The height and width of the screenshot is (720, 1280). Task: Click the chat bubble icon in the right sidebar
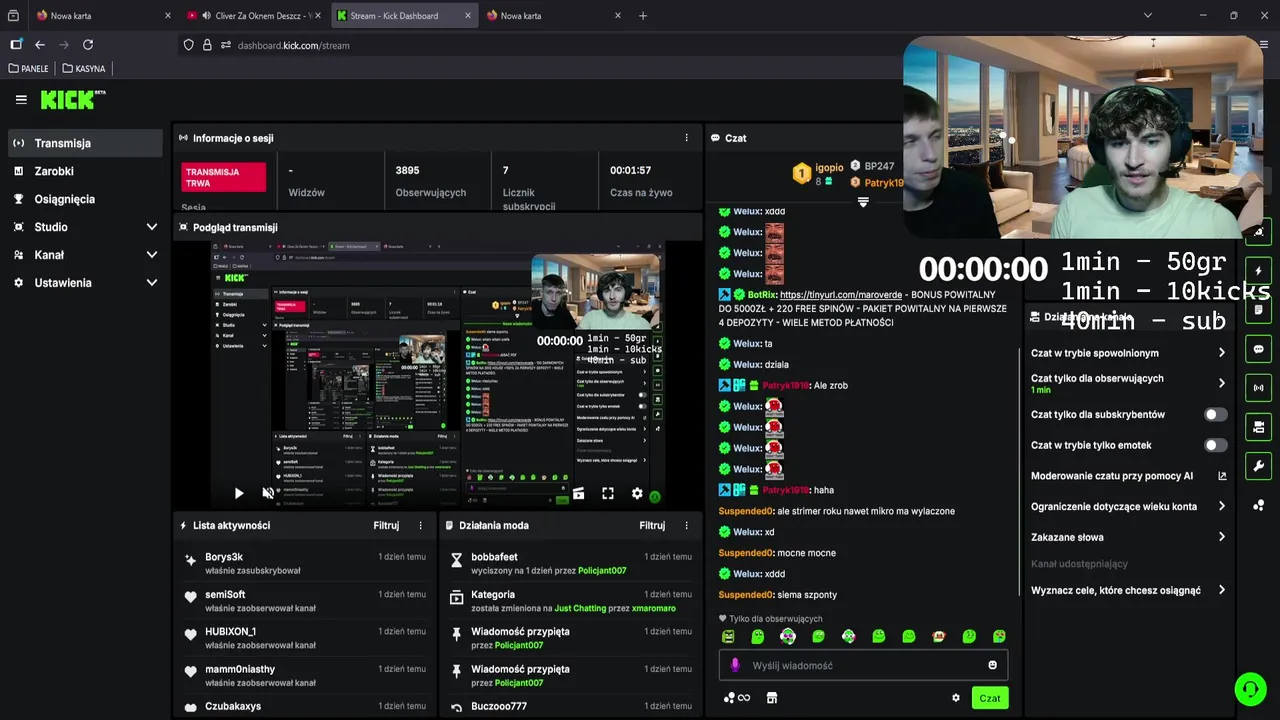click(1258, 349)
